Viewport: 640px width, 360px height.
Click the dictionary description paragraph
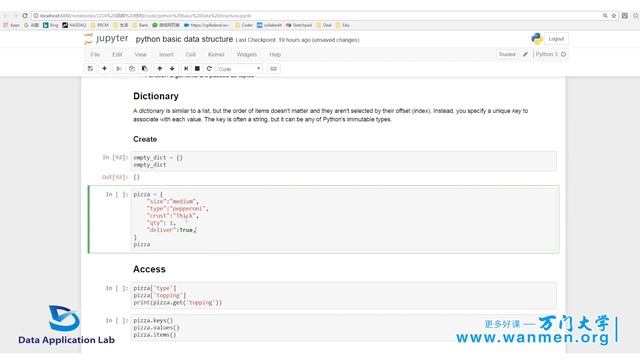click(x=330, y=115)
